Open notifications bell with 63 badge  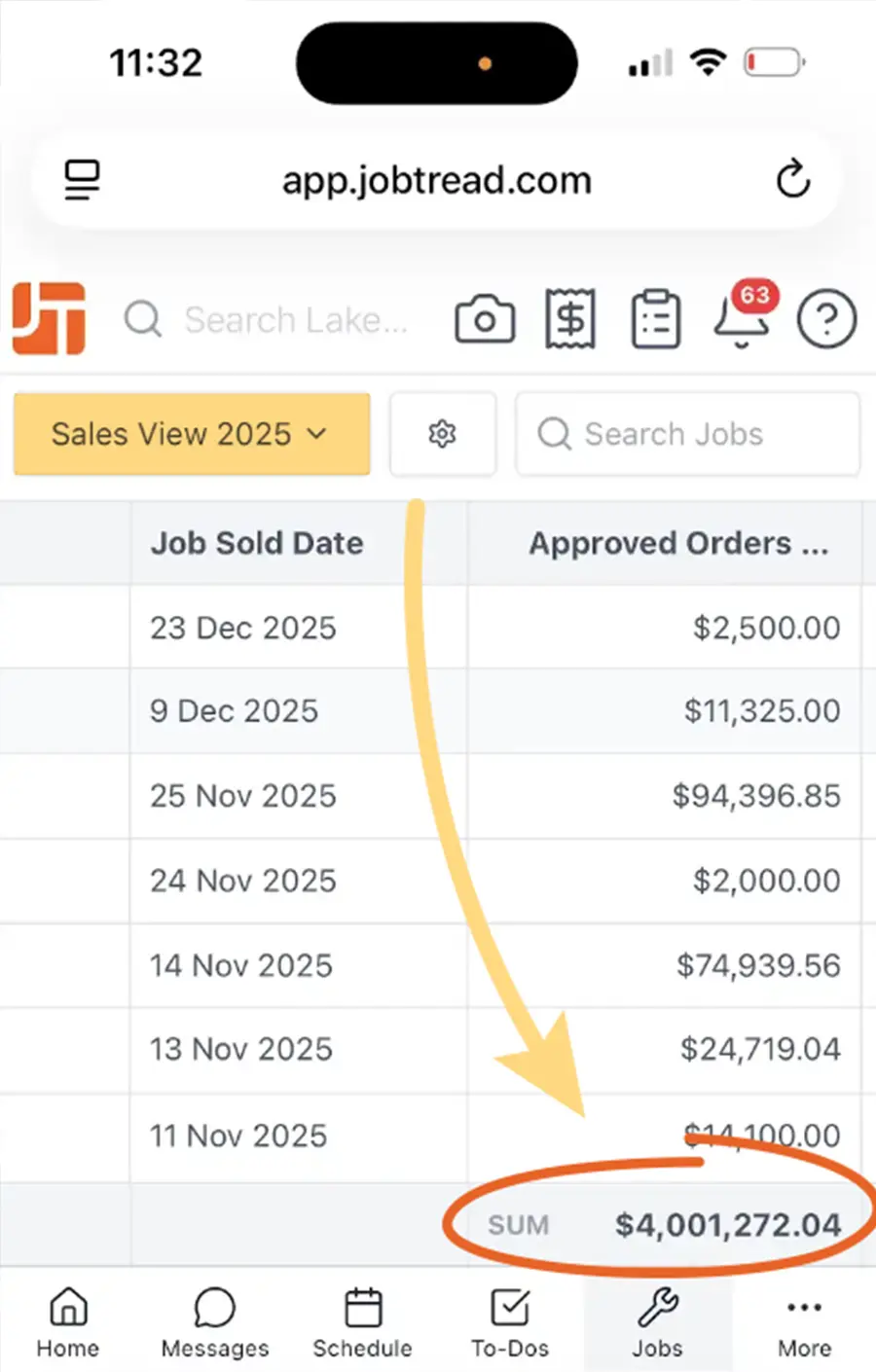click(x=743, y=319)
